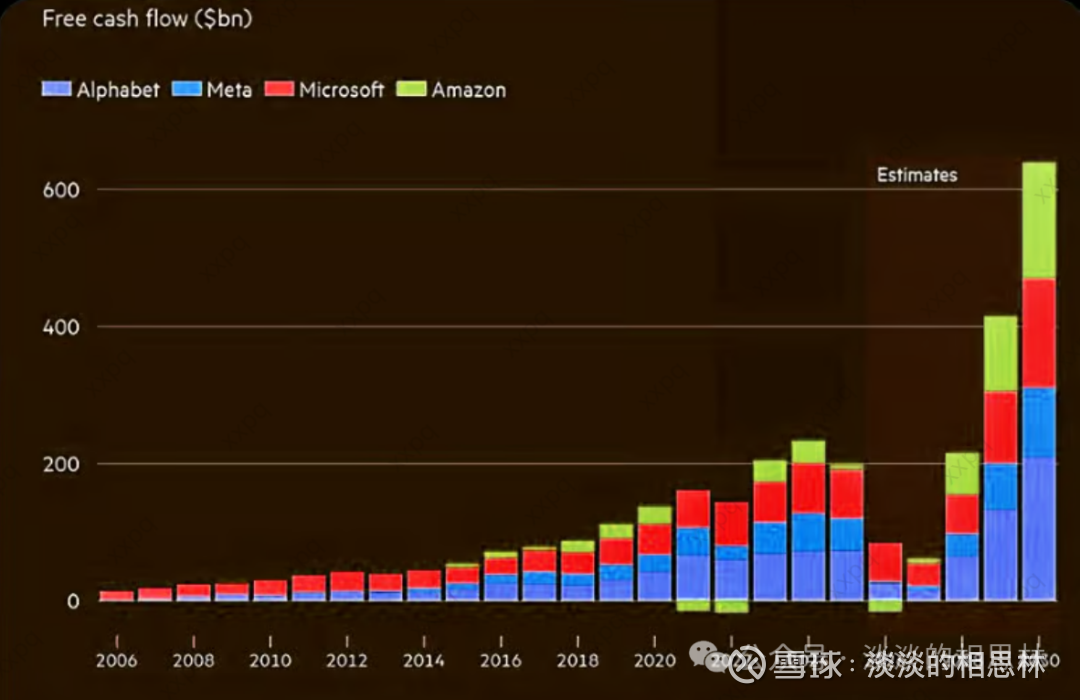
Task: Click the 2012 x-axis label
Action: (347, 661)
